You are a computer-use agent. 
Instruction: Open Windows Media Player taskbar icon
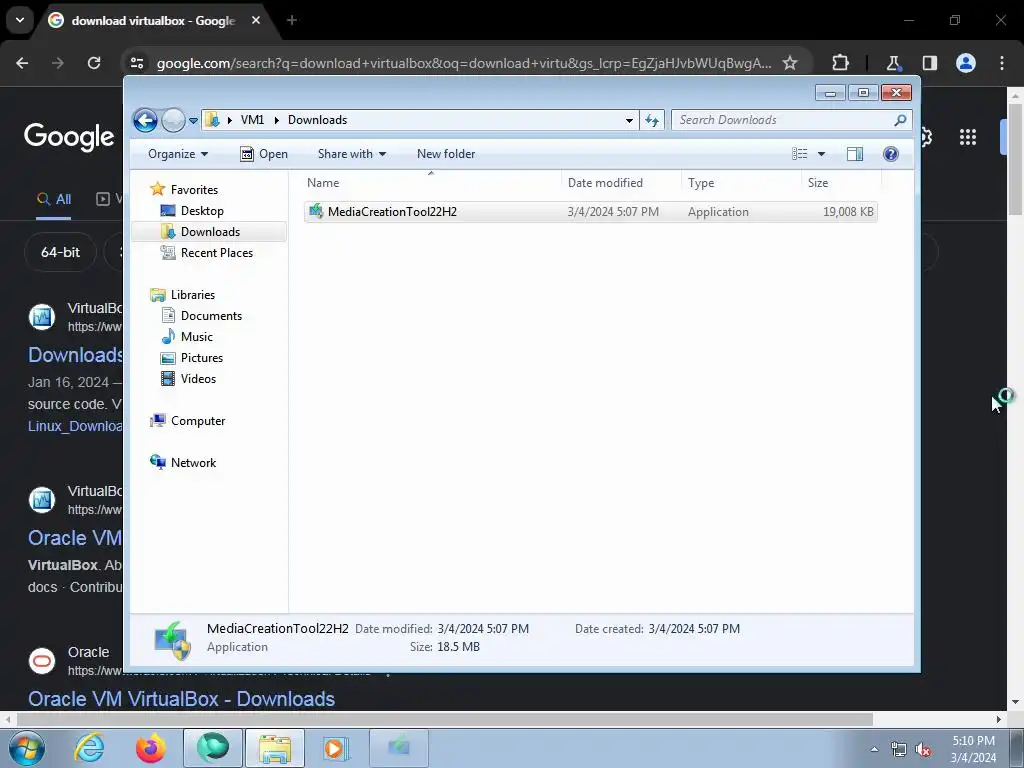pyautogui.click(x=337, y=748)
